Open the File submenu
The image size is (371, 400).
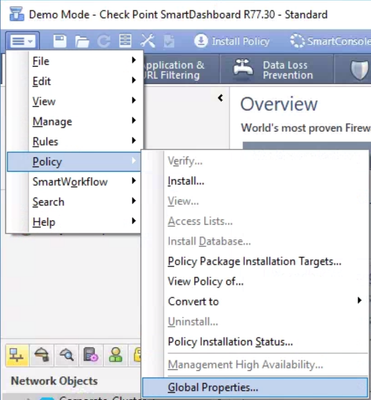pyautogui.click(x=75, y=61)
